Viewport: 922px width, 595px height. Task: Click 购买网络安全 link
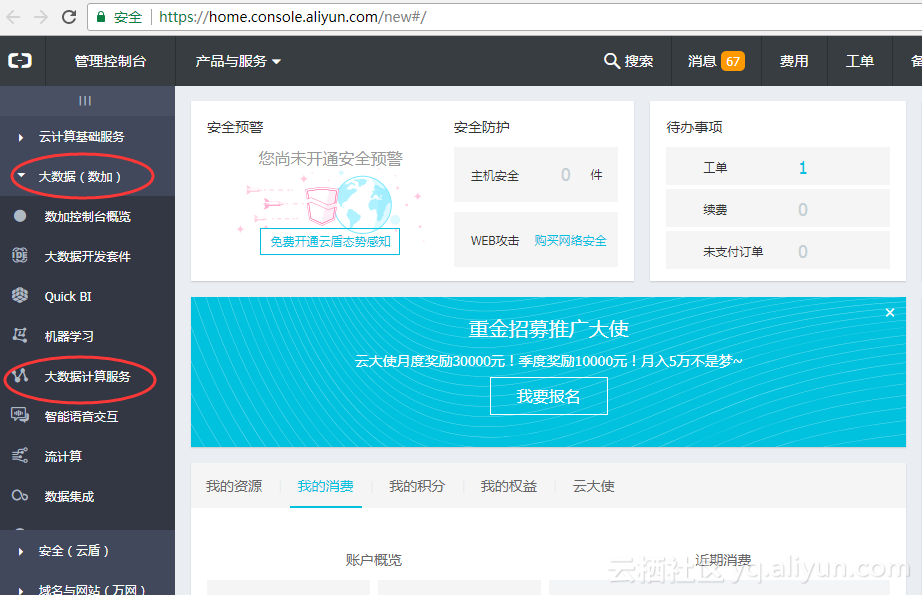click(570, 240)
